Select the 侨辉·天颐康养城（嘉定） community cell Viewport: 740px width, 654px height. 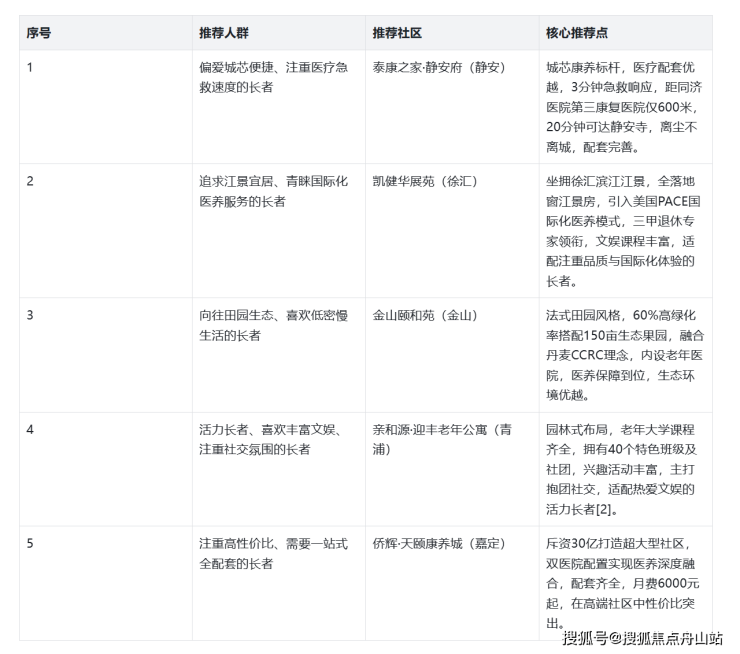point(438,544)
